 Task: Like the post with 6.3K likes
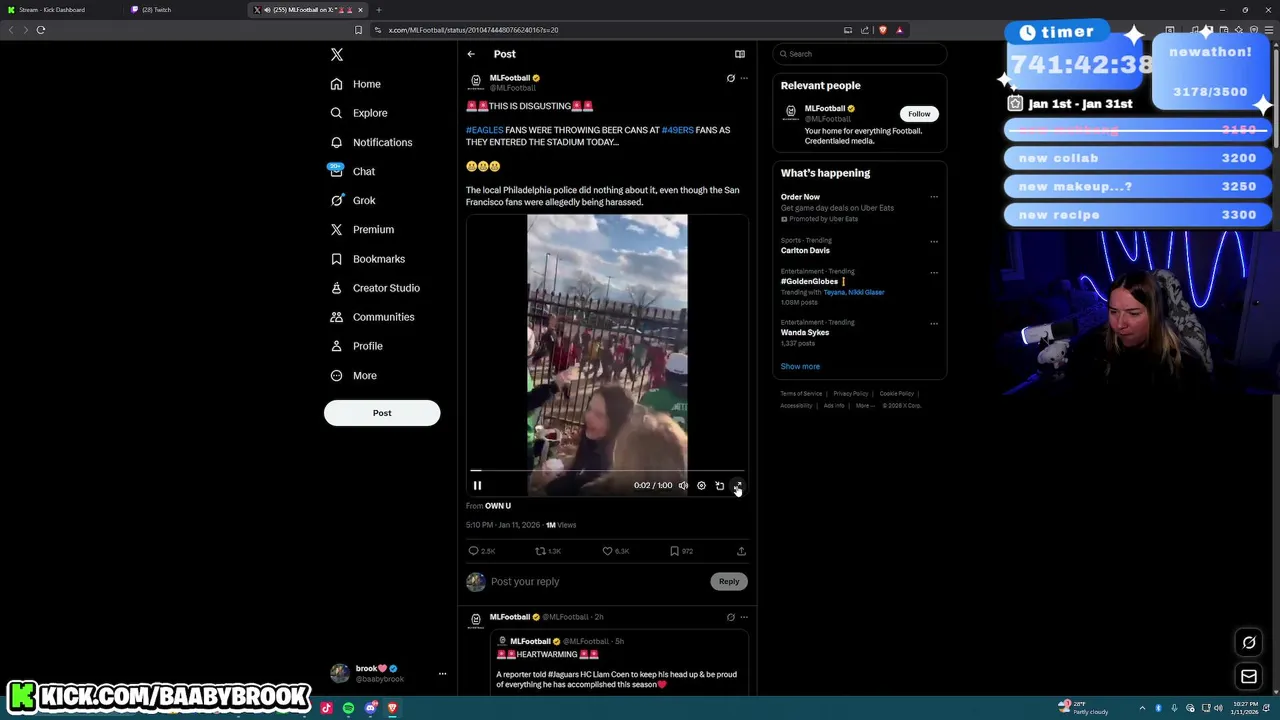(x=607, y=551)
